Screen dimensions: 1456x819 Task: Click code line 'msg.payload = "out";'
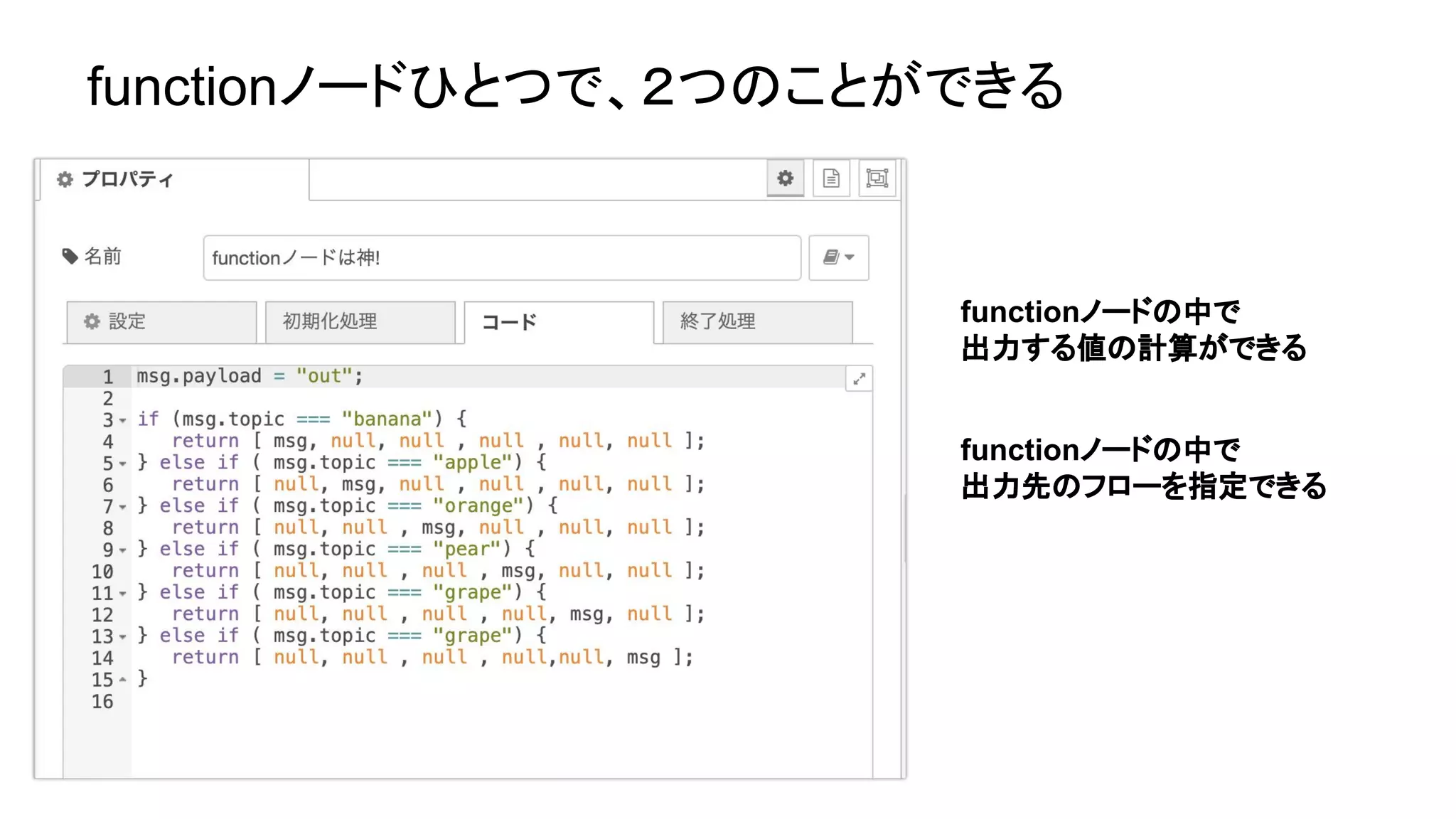click(250, 376)
